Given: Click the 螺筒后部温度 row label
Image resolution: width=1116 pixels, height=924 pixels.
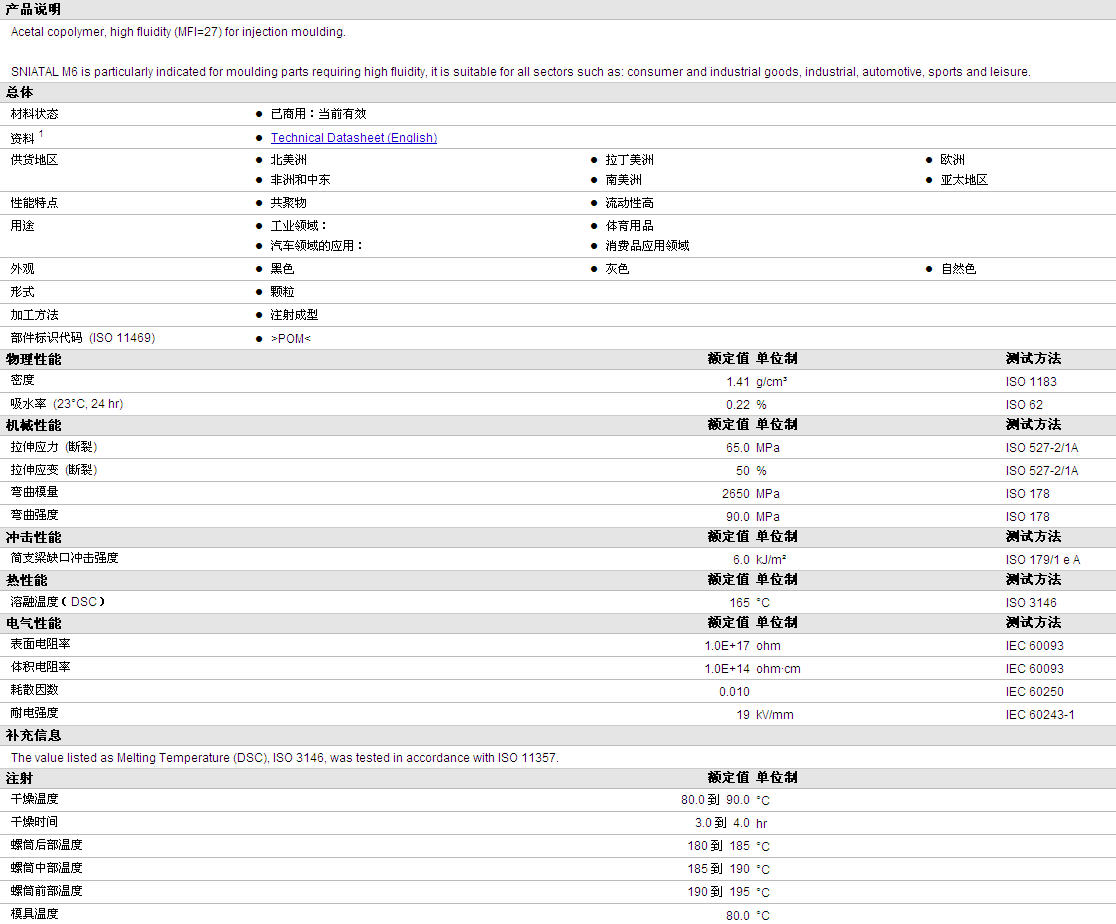Looking at the screenshot, I should pyautogui.click(x=46, y=845).
